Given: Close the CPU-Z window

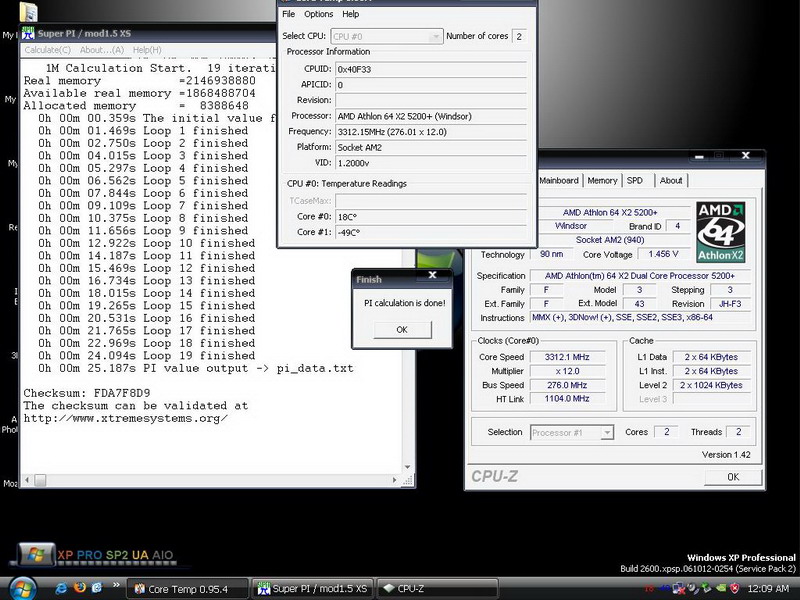Looking at the screenshot, I should click(745, 156).
